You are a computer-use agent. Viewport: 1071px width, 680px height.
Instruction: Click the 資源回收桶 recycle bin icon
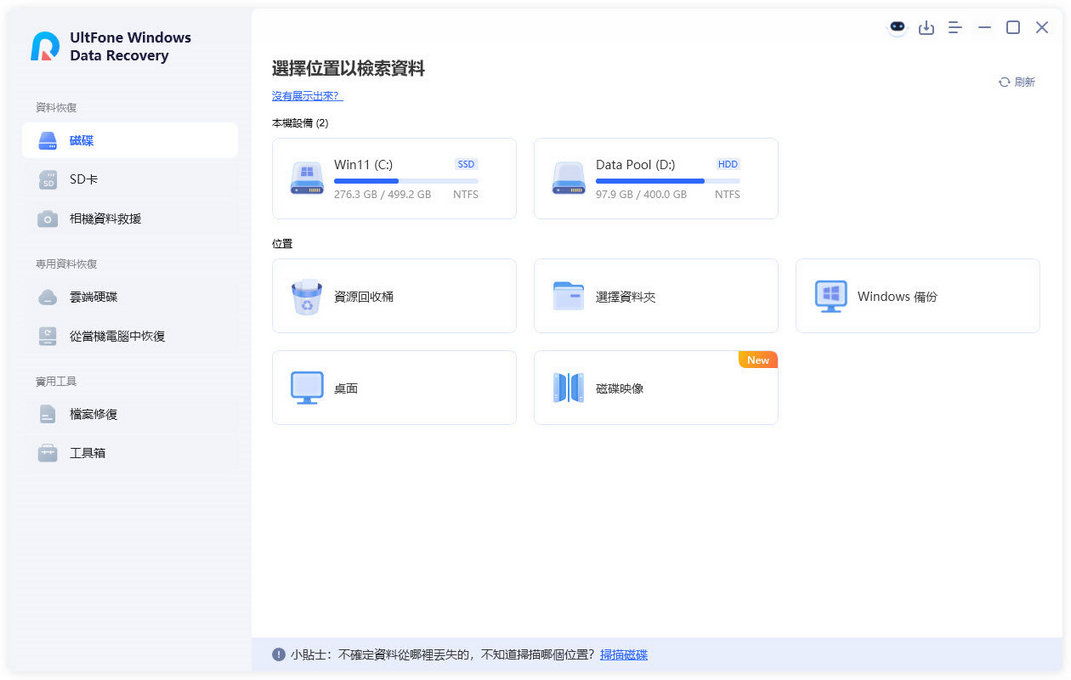(x=307, y=297)
